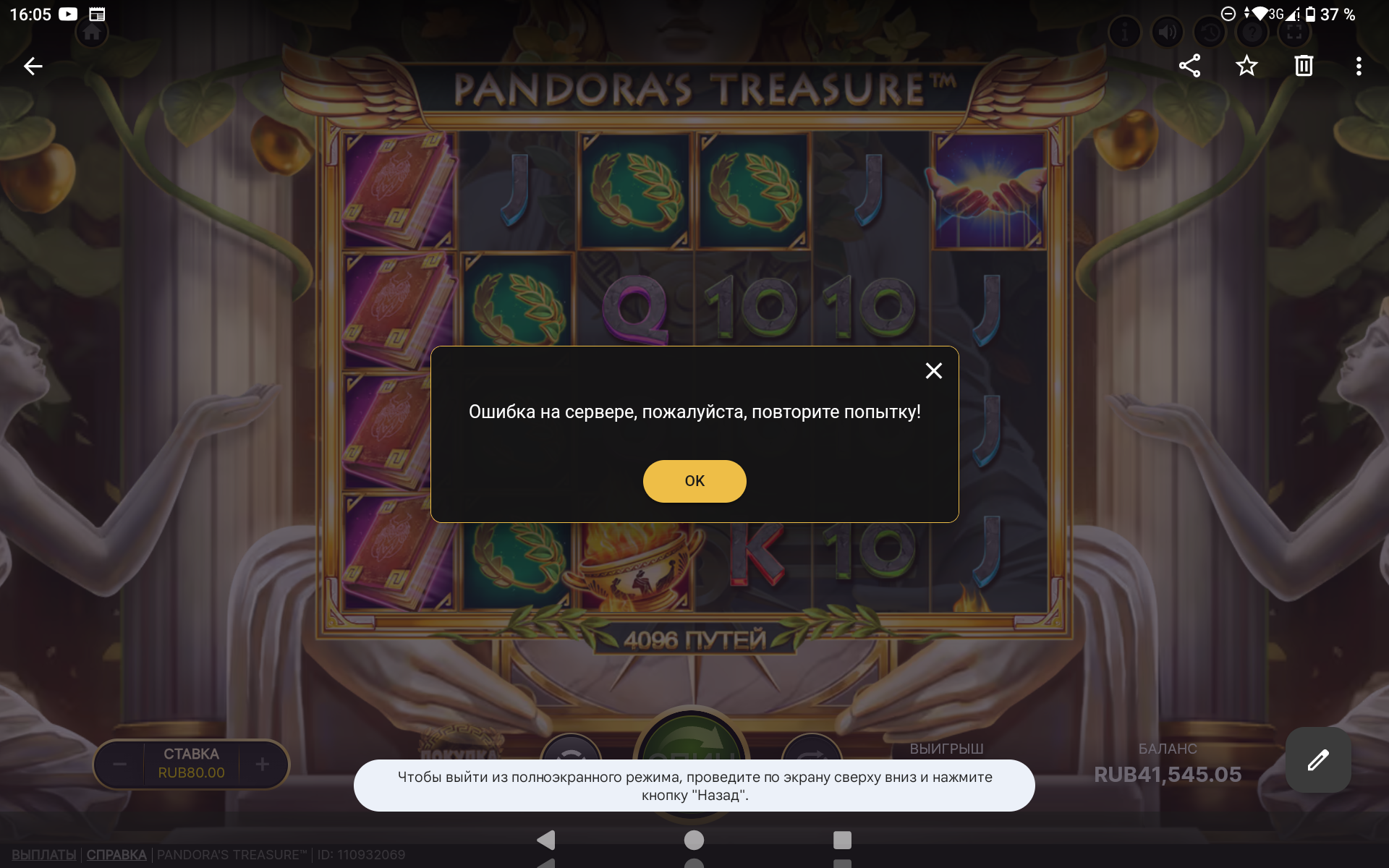Click the OK button in error dialog

point(694,481)
